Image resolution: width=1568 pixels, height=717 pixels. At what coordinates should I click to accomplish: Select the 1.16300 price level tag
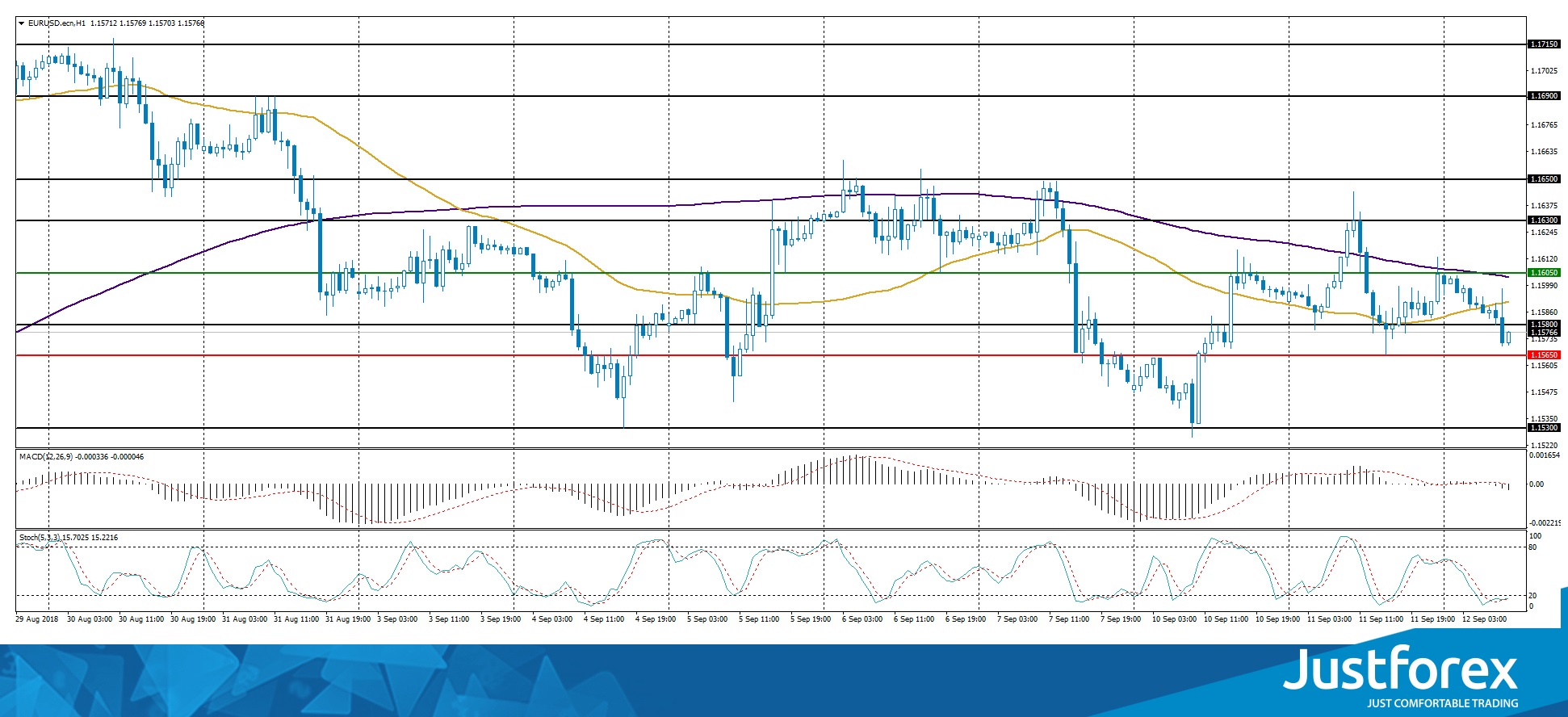[1544, 220]
